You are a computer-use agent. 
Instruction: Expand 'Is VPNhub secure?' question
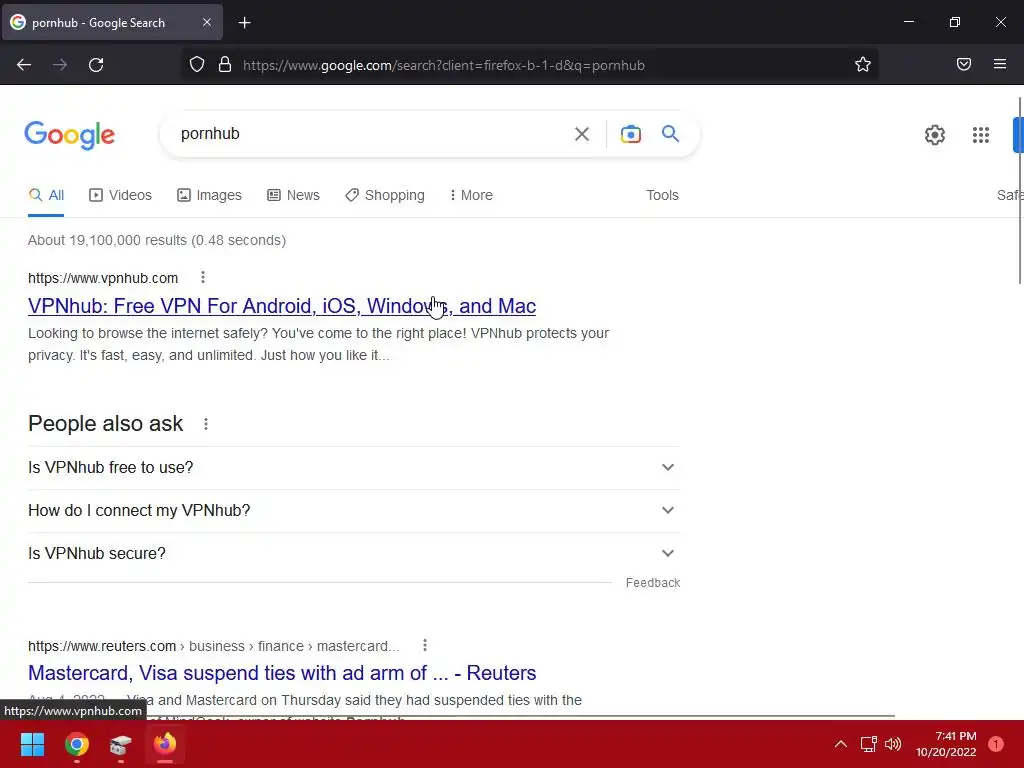[x=353, y=554]
